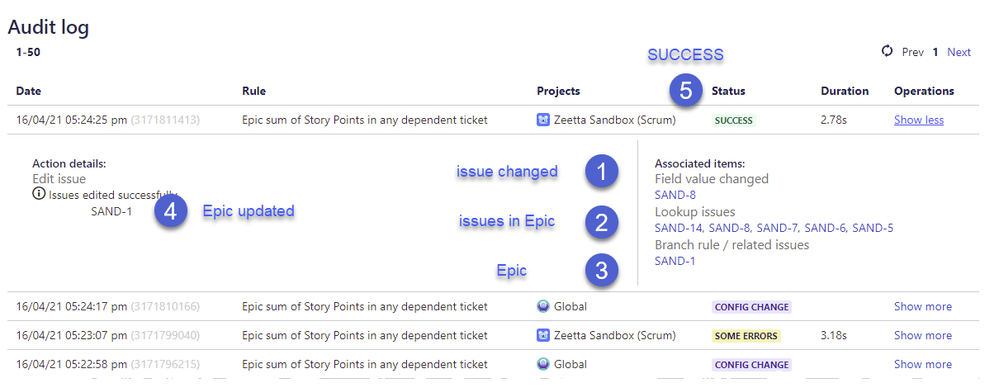Click the info icon beside Issues edited successfully
999x392 pixels.
click(39, 194)
